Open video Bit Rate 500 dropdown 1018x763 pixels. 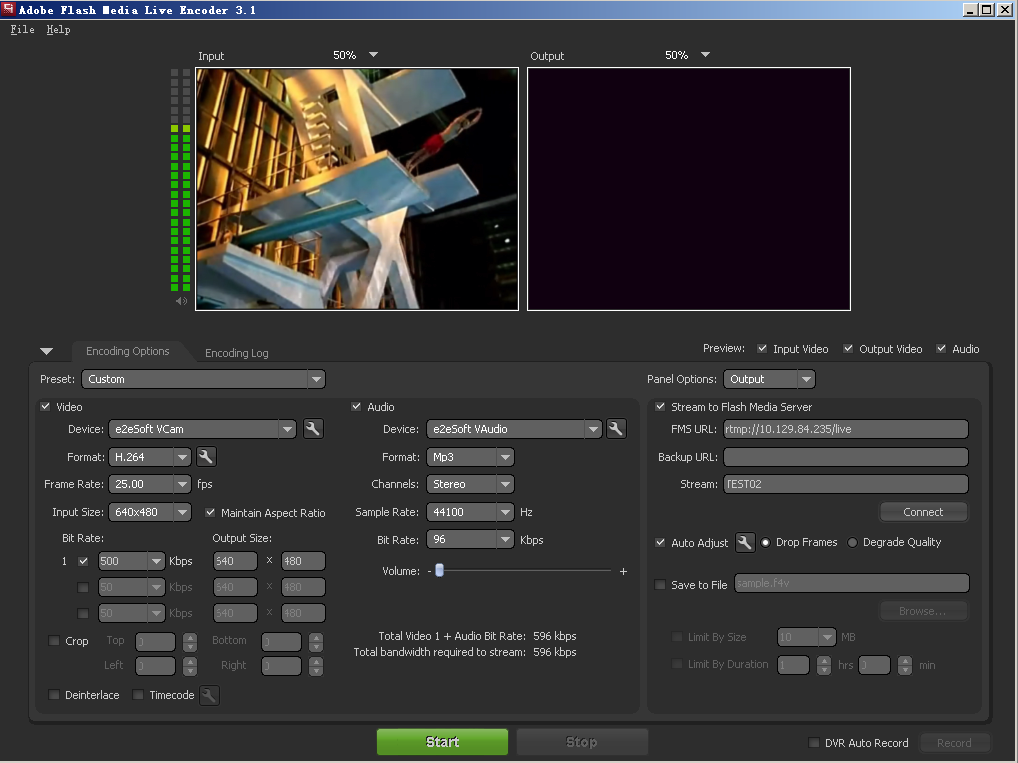pyautogui.click(x=131, y=561)
